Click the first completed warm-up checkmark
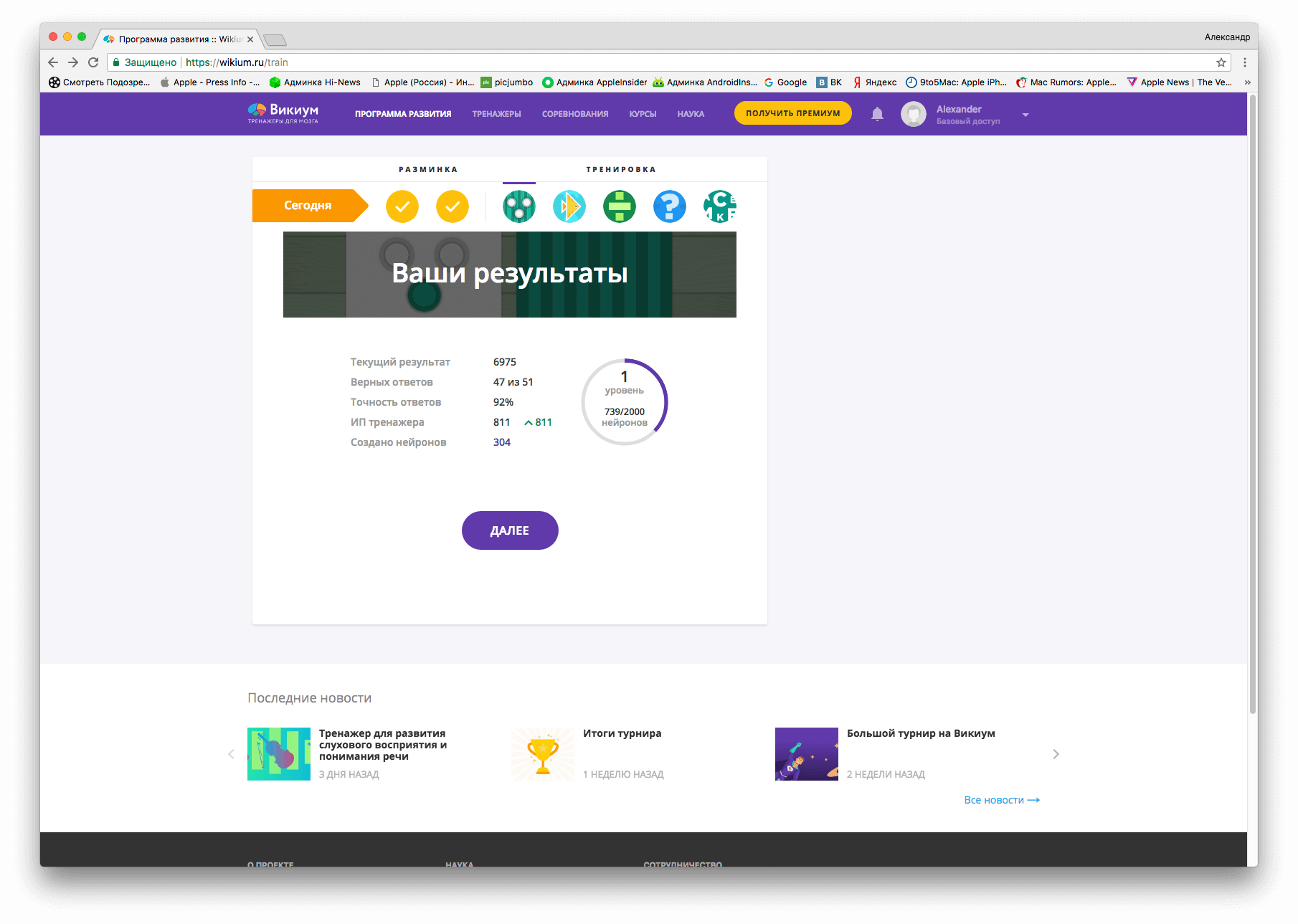 402,206
